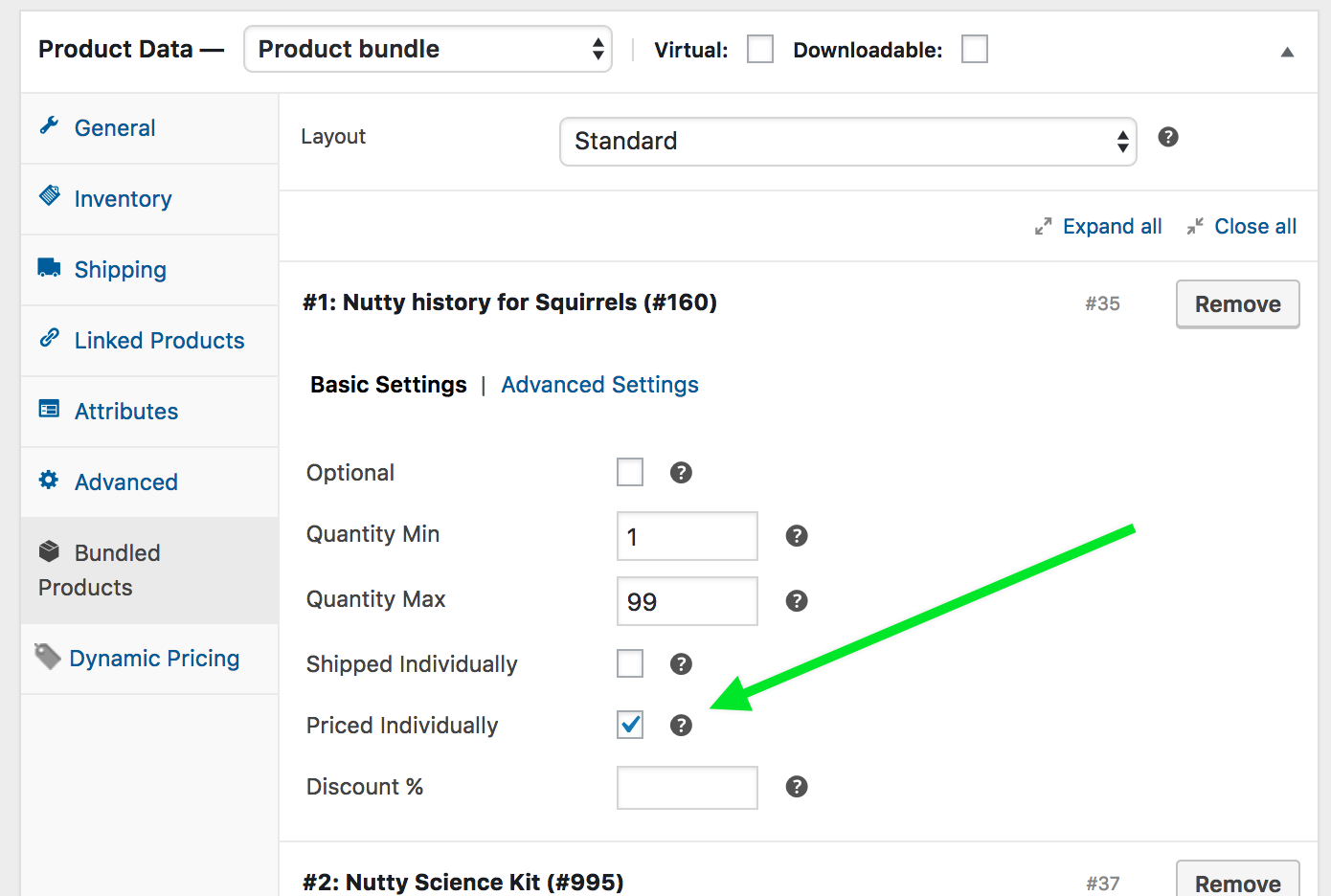This screenshot has width=1331, height=896.
Task: Click the Discount % help icon
Action: [x=796, y=787]
